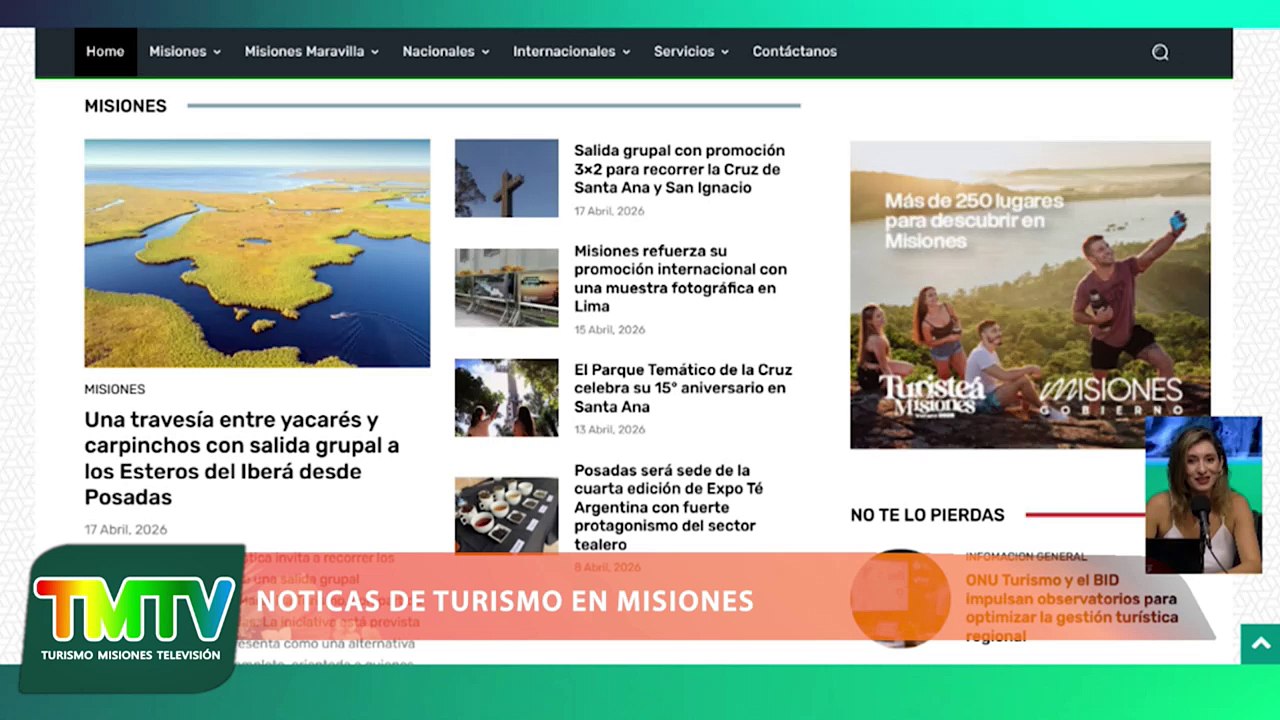Open the Parque Temático anniversary thumbnail
The height and width of the screenshot is (720, 1280).
tap(507, 398)
